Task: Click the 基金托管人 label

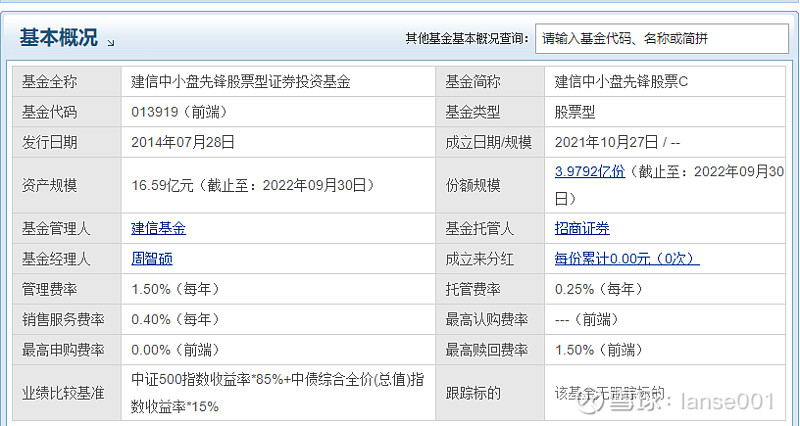Action: pyautogui.click(x=480, y=228)
